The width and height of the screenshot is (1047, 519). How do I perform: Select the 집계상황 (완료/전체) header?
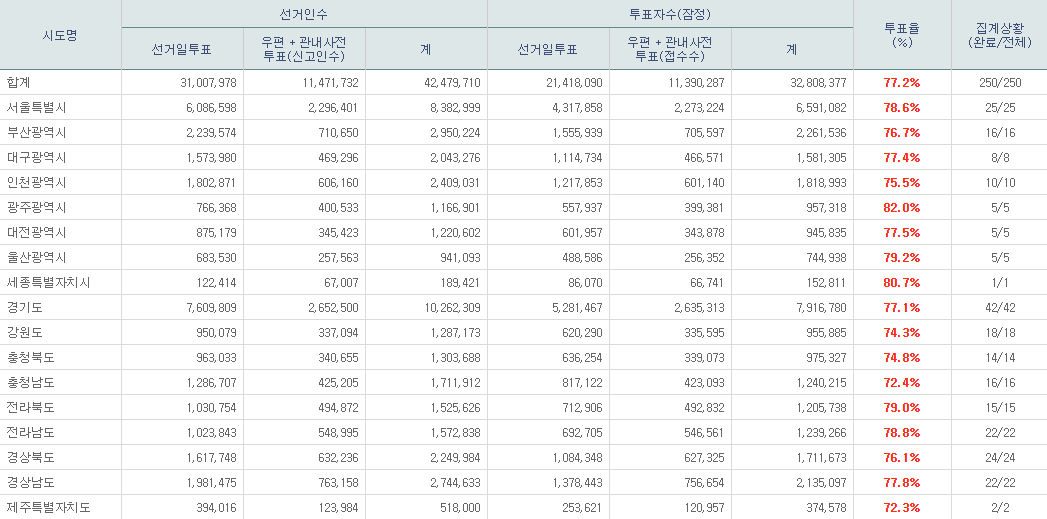999,35
